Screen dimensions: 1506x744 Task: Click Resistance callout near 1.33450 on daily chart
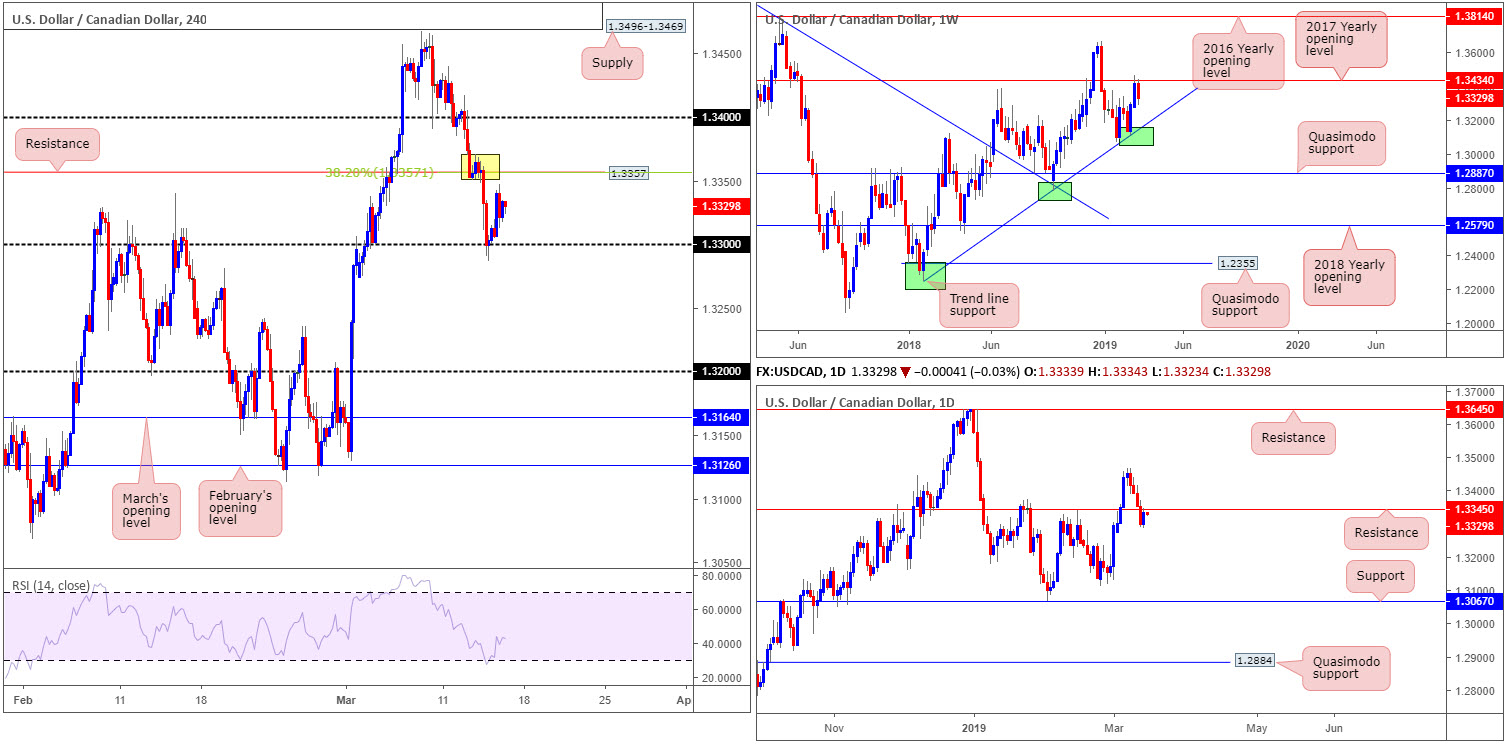tap(1385, 532)
